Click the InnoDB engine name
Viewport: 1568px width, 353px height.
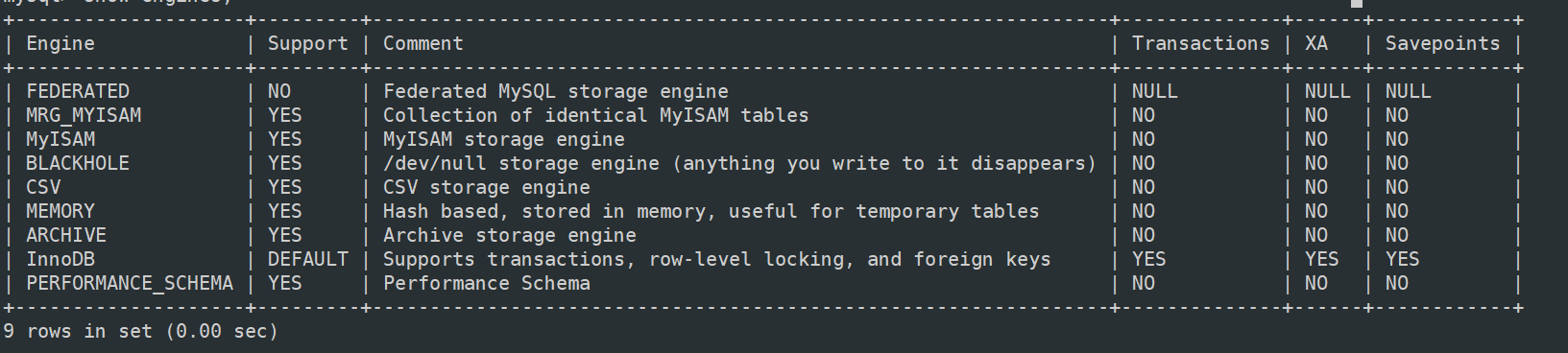(60, 259)
